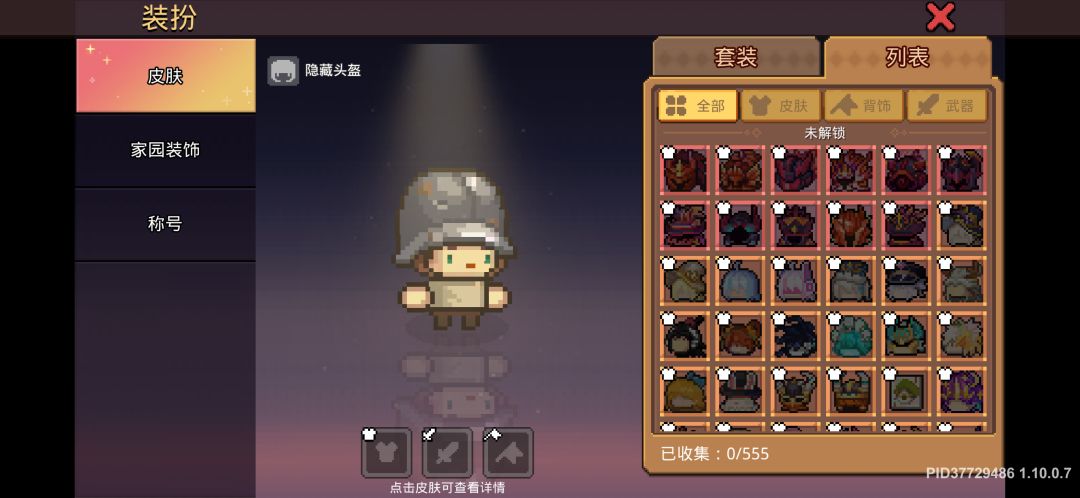1080x498 pixels.
Task: Filter list by 背饰
Action: (x=863, y=106)
